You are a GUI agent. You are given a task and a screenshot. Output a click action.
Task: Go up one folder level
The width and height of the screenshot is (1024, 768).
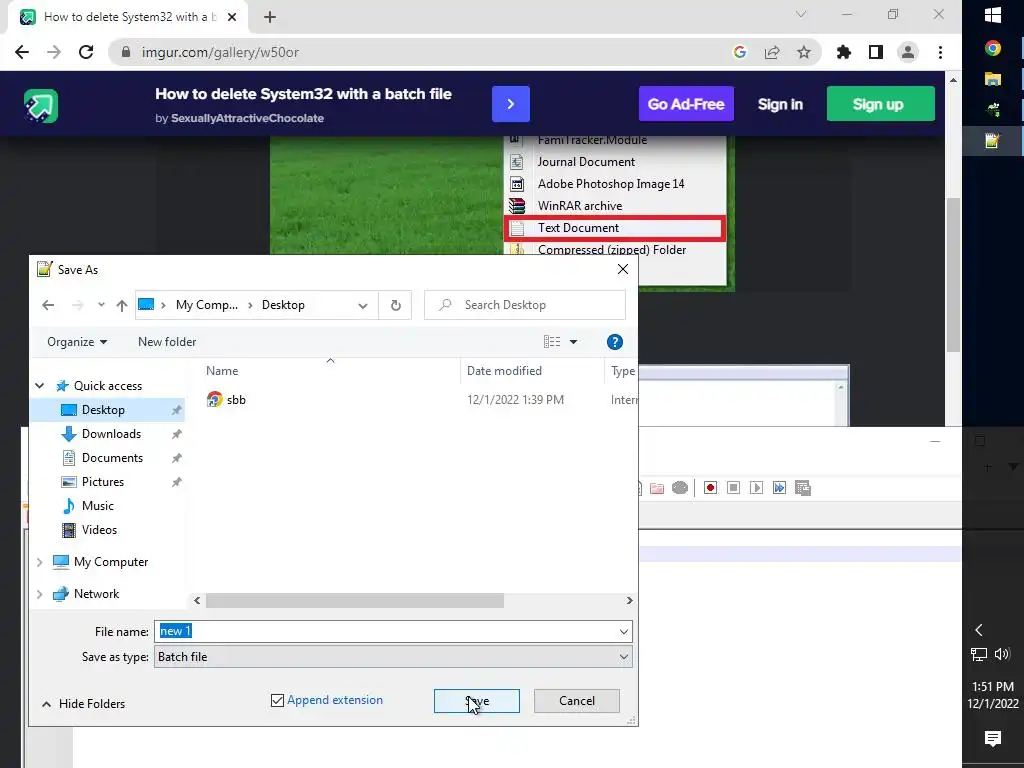click(x=121, y=305)
